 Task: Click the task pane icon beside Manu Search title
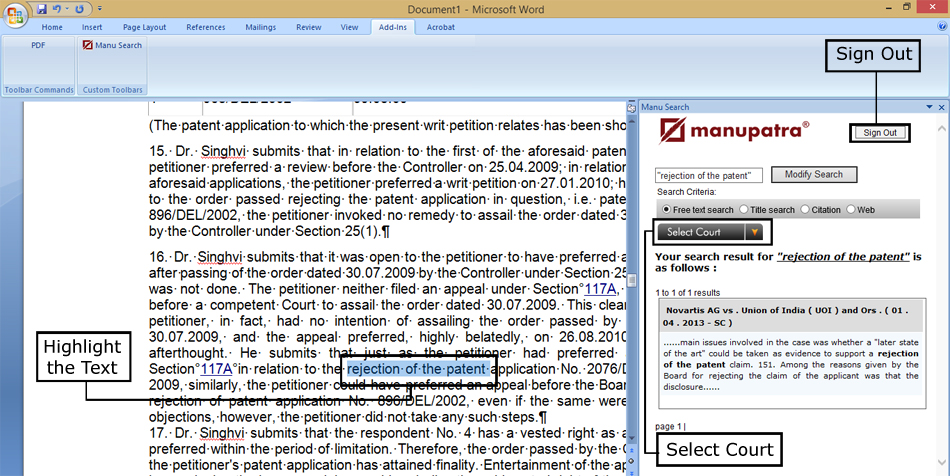pos(632,108)
